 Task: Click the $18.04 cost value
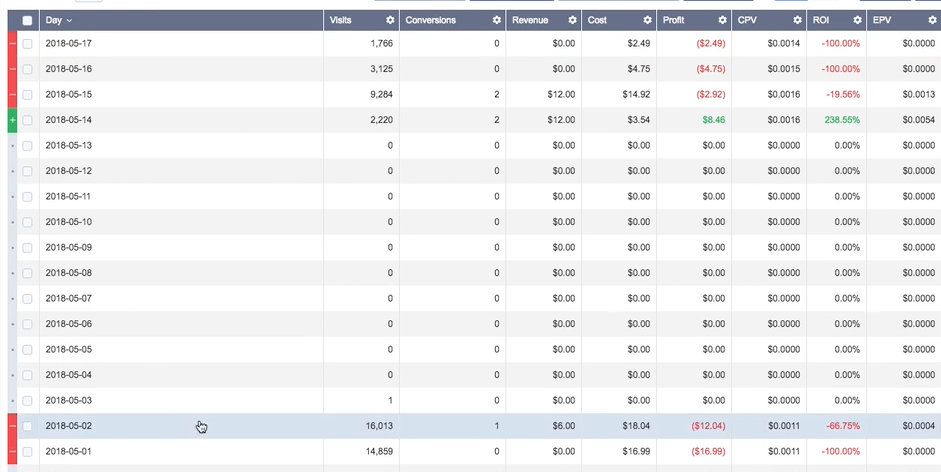coord(636,426)
